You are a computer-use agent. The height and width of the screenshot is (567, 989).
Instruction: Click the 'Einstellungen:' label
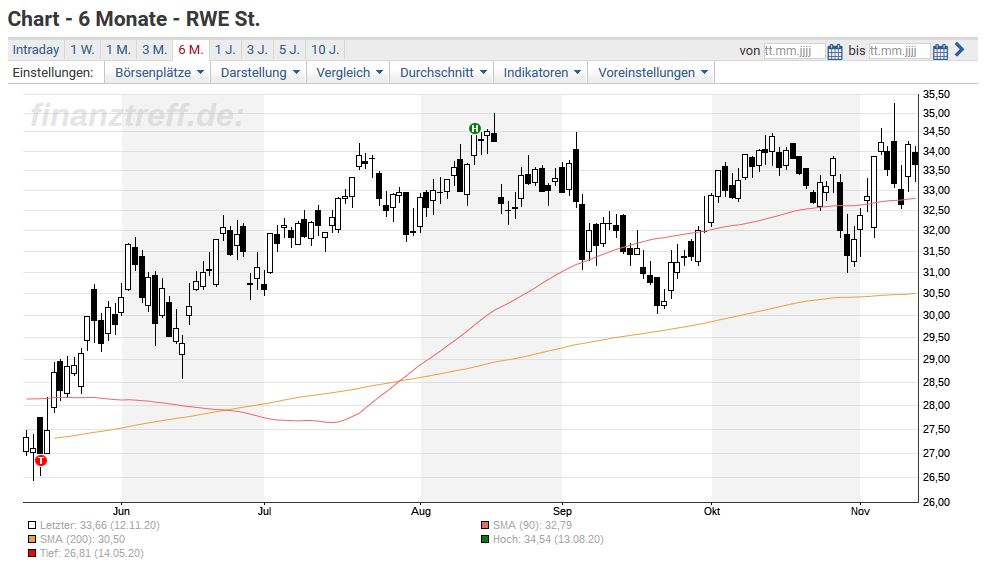pyautogui.click(x=53, y=73)
